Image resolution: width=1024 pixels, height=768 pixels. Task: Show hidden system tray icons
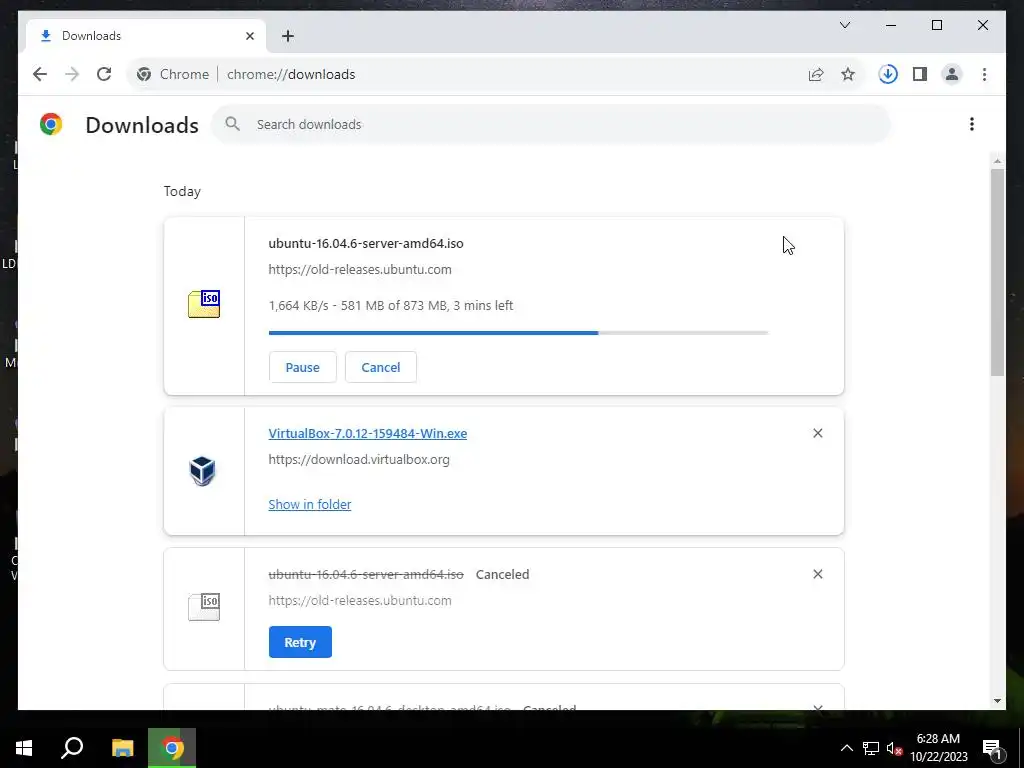[x=846, y=748]
